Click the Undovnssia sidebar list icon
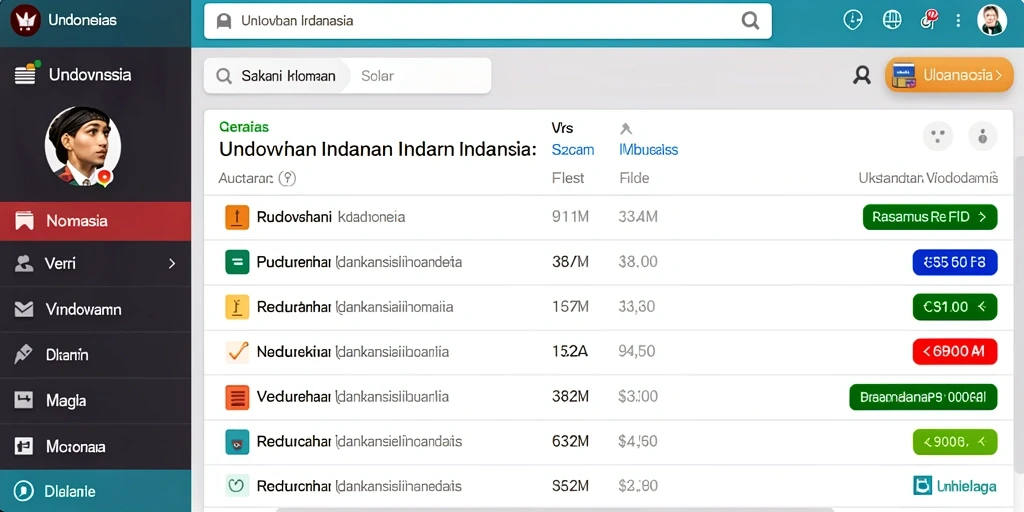 [x=26, y=74]
